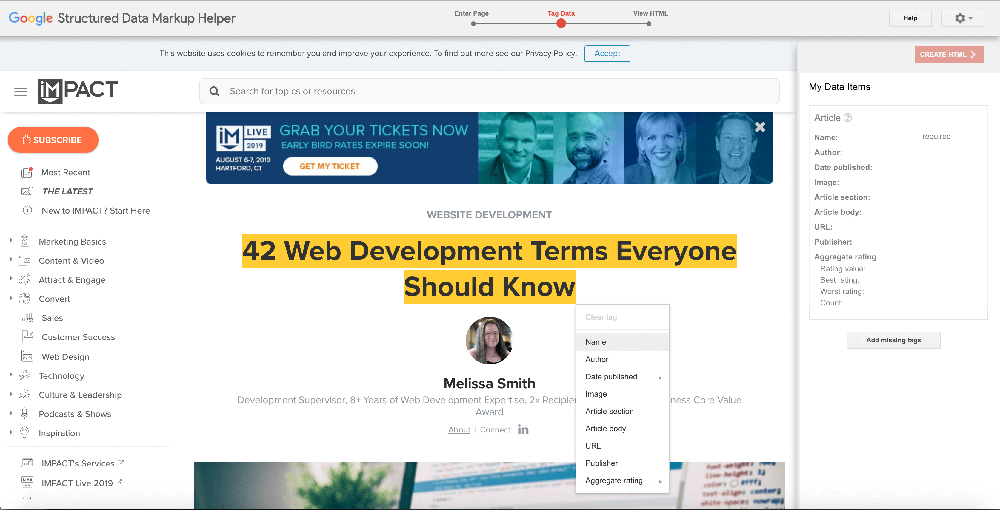Expand the Convert section arrow

tap(10, 298)
